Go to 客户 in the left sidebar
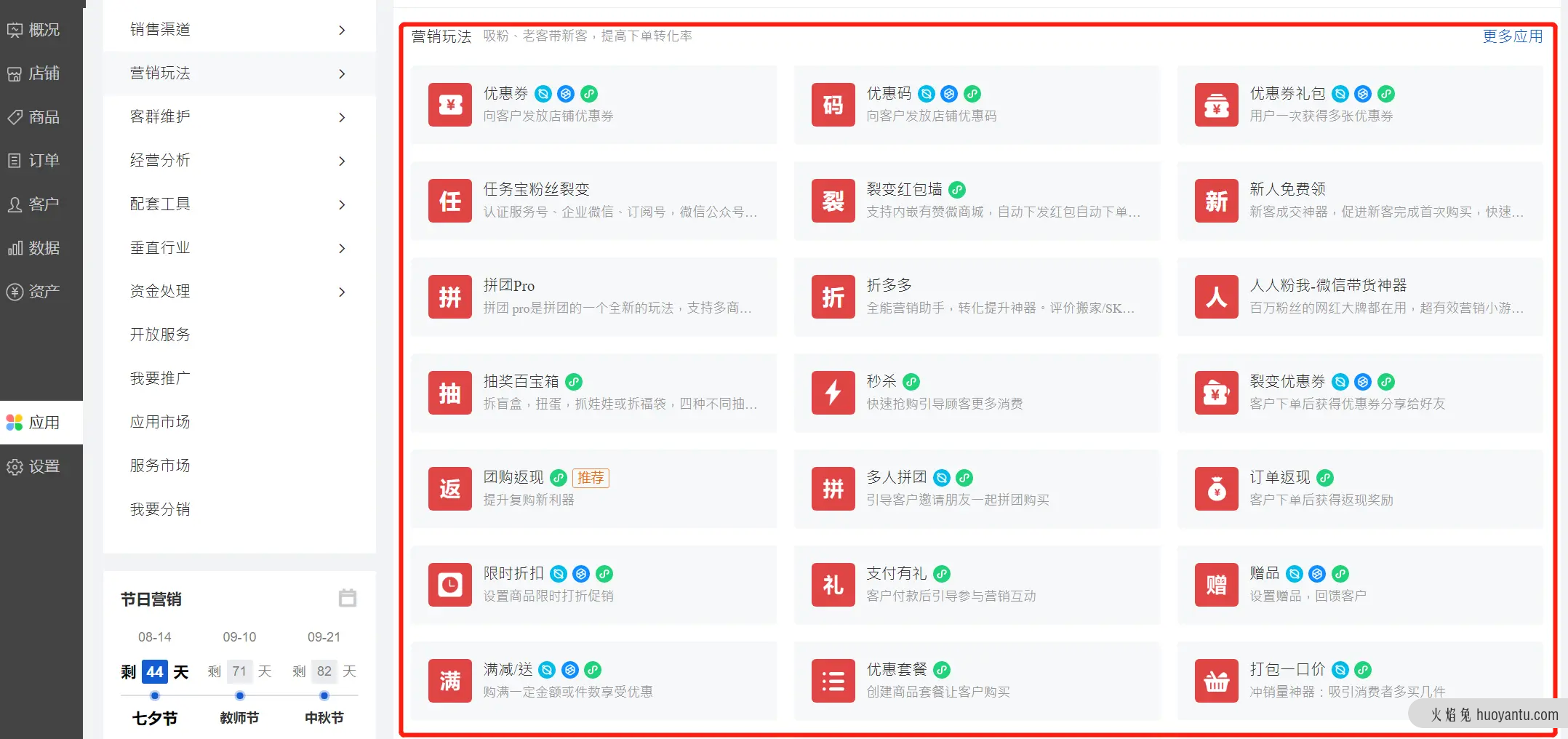 [x=41, y=204]
